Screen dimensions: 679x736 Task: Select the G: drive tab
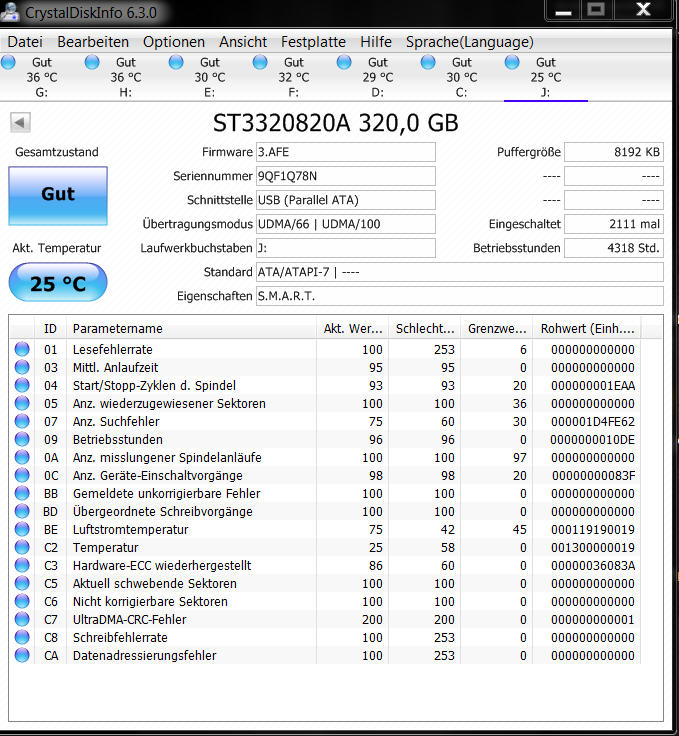[41, 77]
